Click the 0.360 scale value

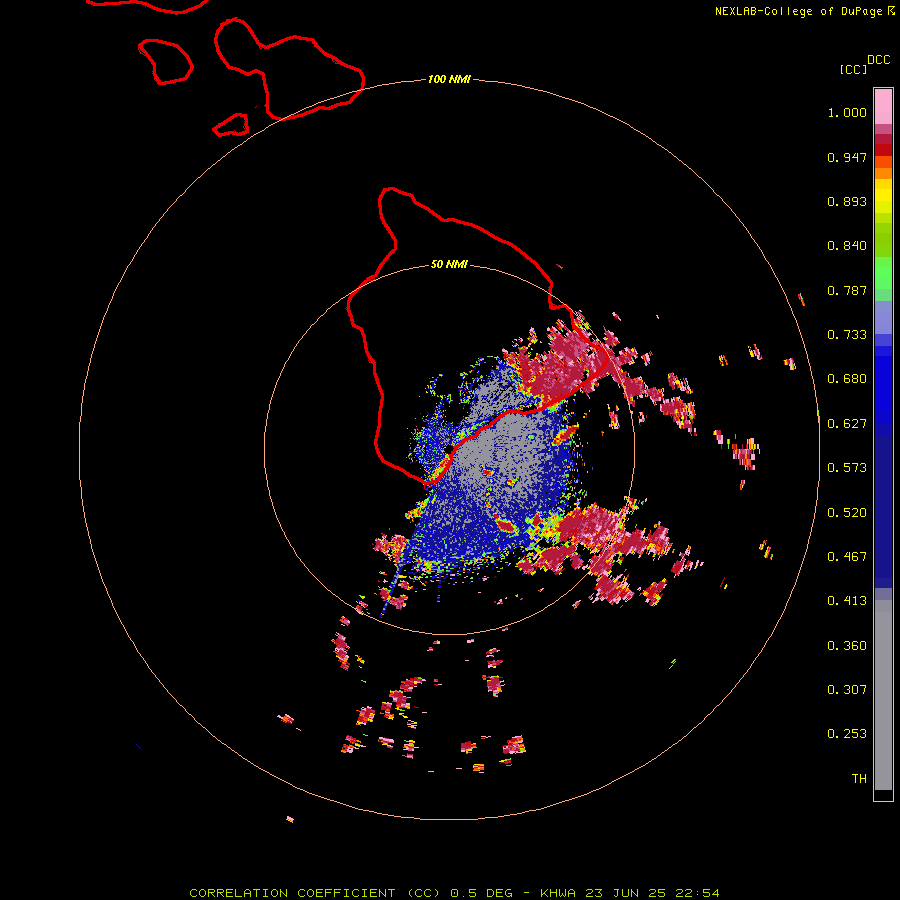(x=847, y=646)
